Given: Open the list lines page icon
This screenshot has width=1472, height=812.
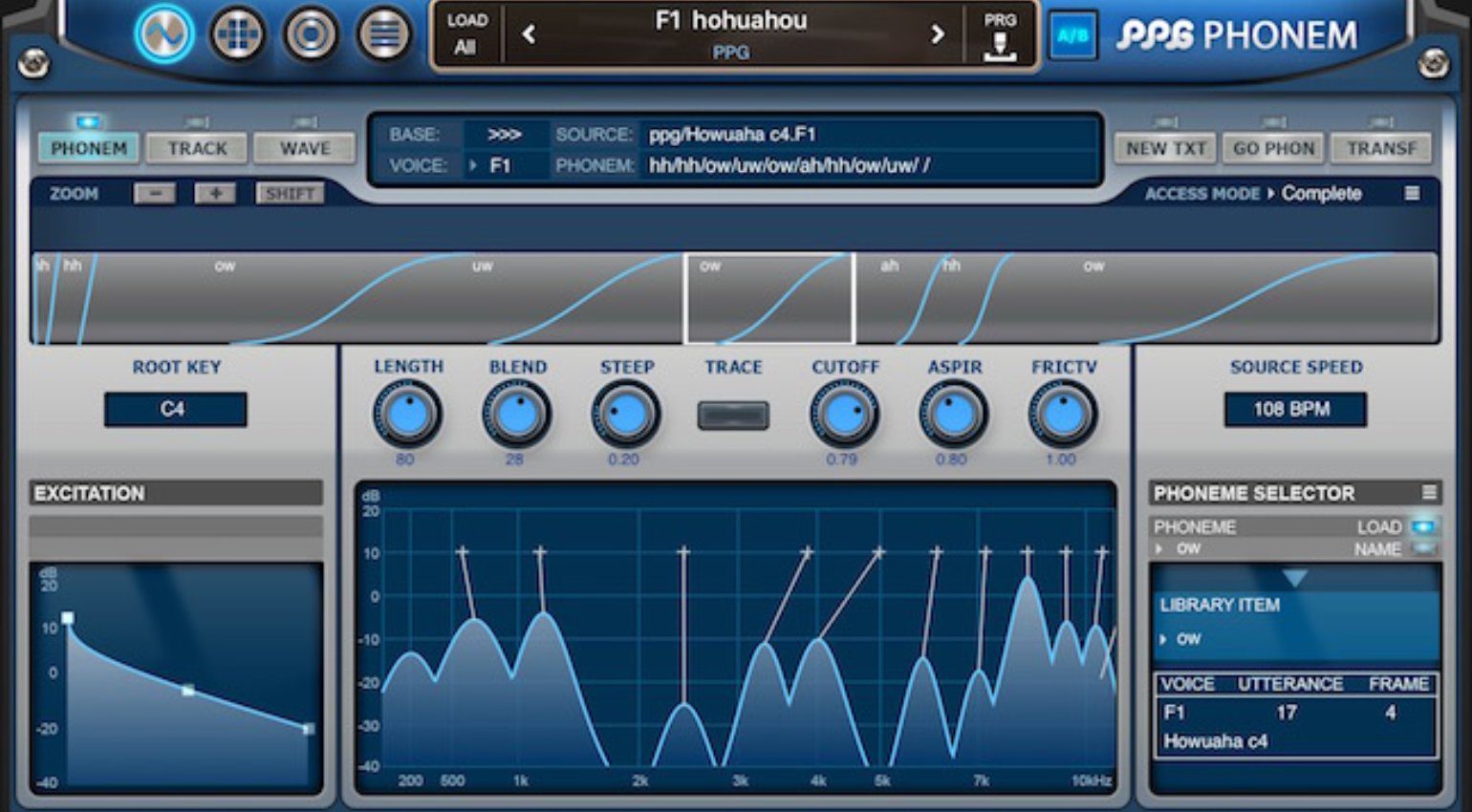Looking at the screenshot, I should click(x=383, y=34).
